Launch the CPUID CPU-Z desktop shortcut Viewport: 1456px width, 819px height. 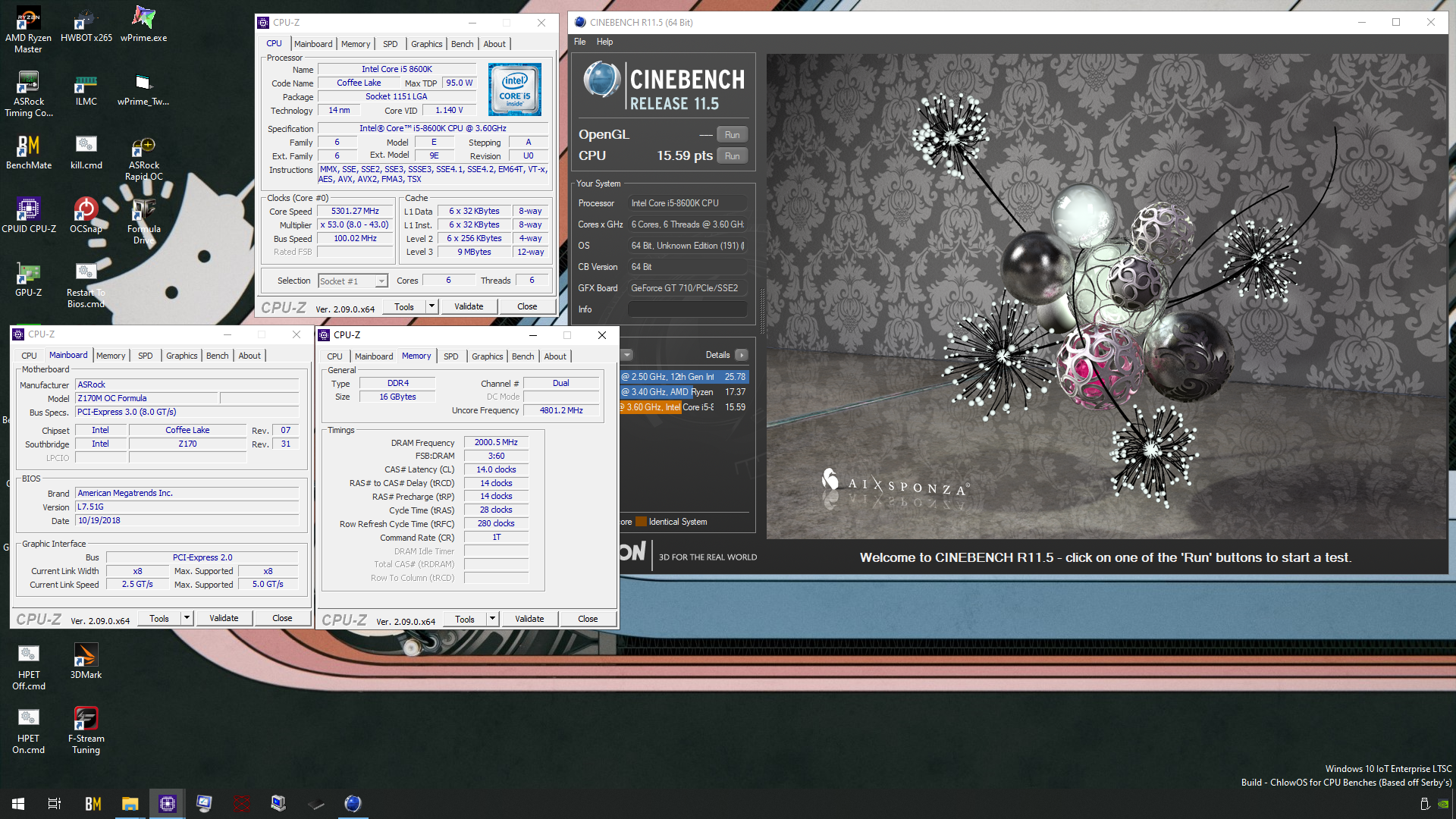click(x=28, y=215)
